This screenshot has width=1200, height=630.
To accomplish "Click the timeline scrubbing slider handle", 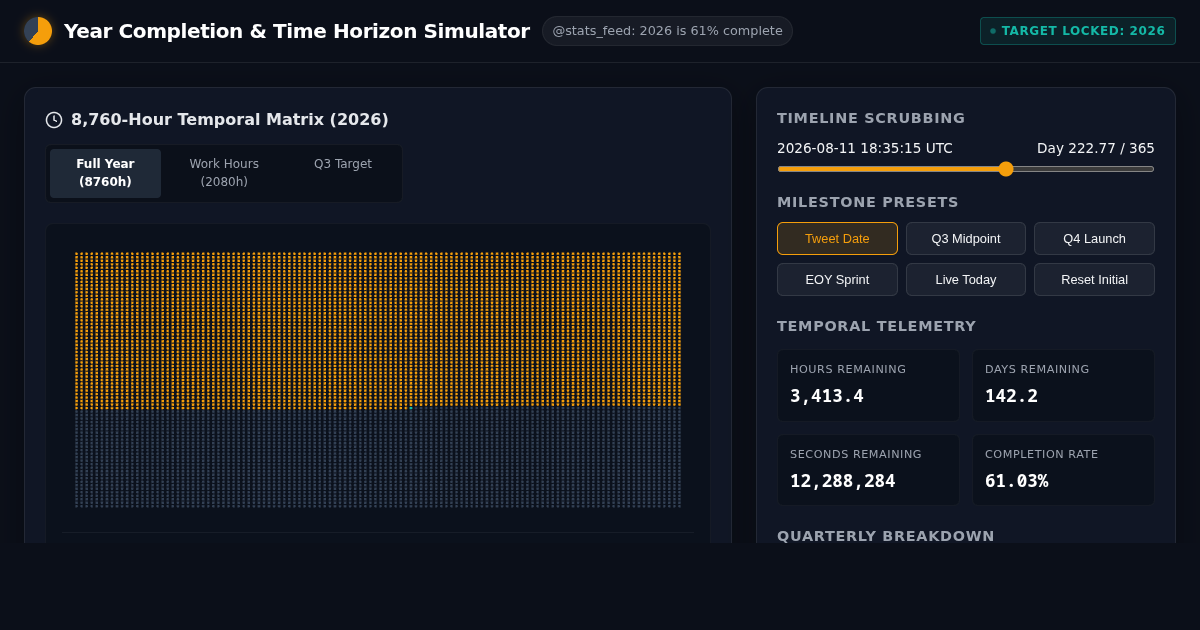I will 1006,169.
